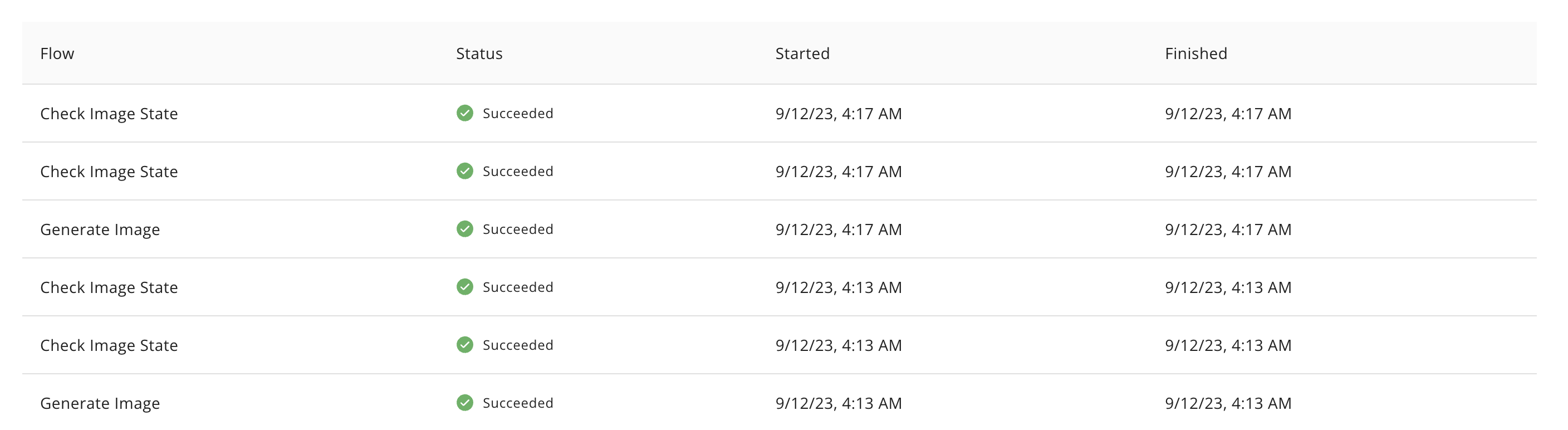The width and height of the screenshot is (1568, 430).
Task: Click green checkmark beside 4:17 AM Generate Image
Action: pos(464,229)
